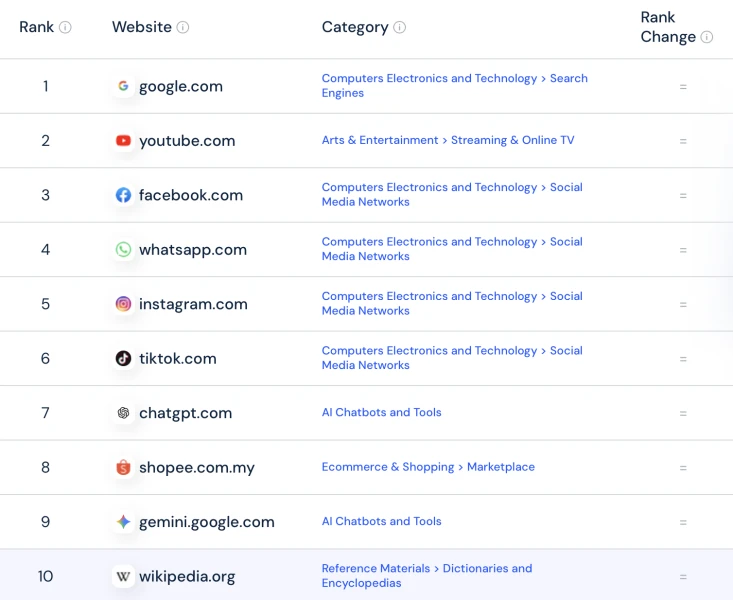Open chatgpt.com's AI Chatbots and Tools category

[x=381, y=412]
